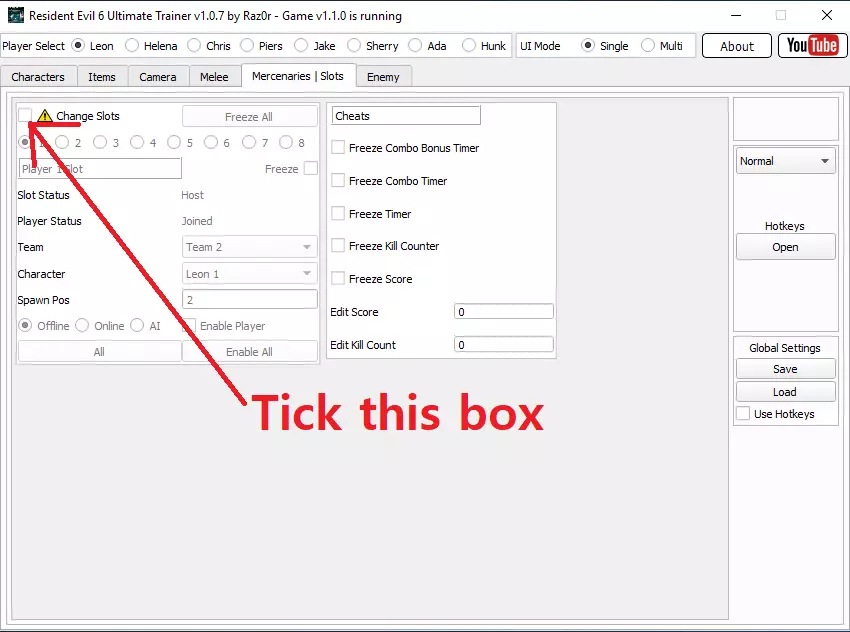This screenshot has width=850, height=632.
Task: Switch UI Mode to Multi
Action: [648, 46]
